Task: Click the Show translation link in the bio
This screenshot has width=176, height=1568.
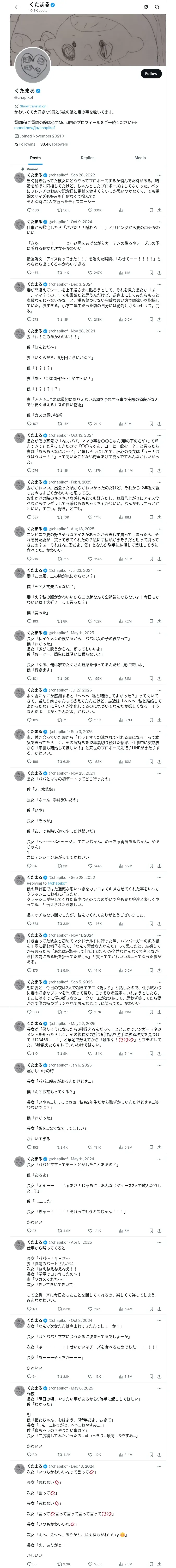Action: click(33, 106)
